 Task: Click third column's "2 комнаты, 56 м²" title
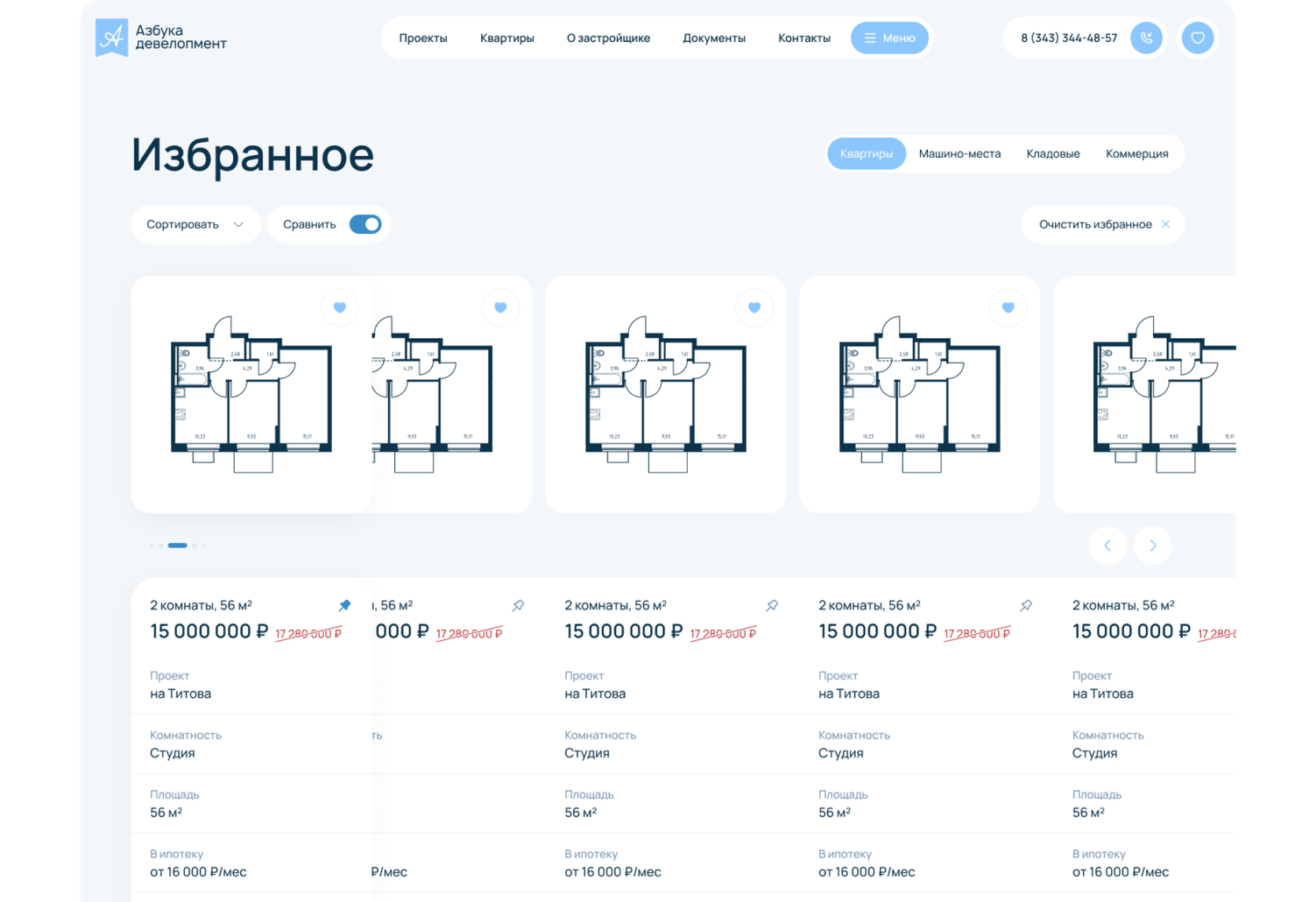tap(615, 605)
